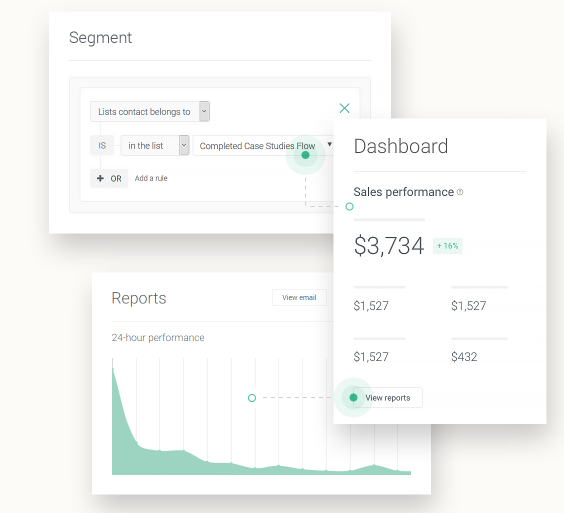Click the Segment panel heading
The width and height of the screenshot is (564, 513).
click(x=100, y=38)
